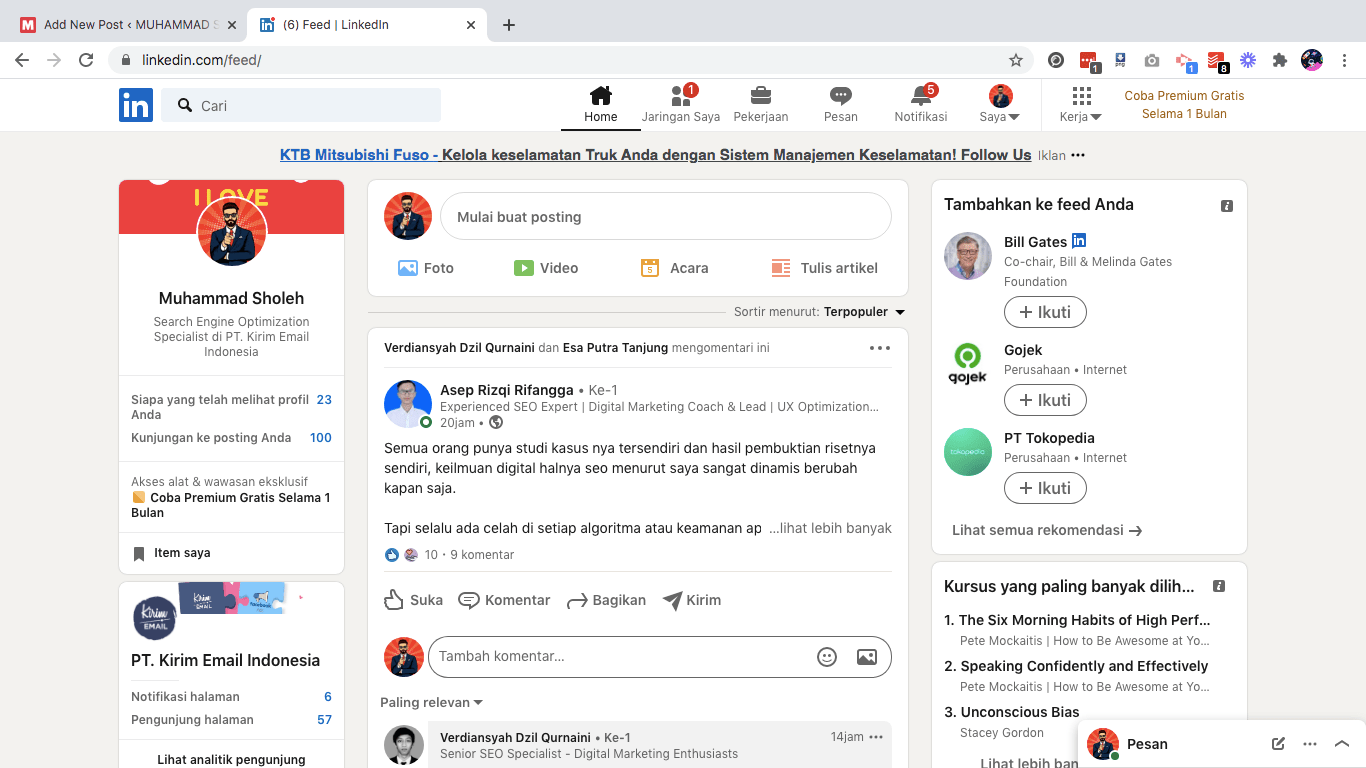The image size is (1366, 768).
Task: Send post using Kirim
Action: tap(692, 600)
